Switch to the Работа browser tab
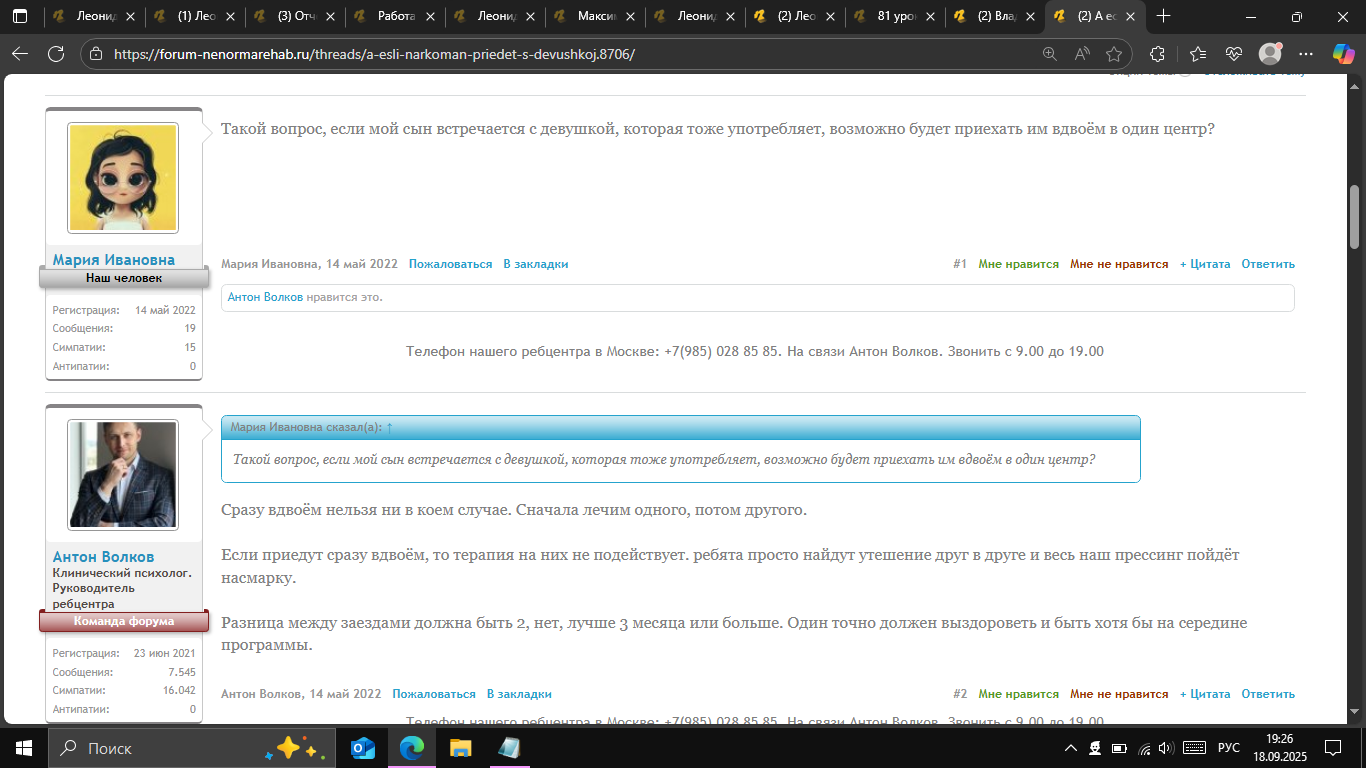 396,17
